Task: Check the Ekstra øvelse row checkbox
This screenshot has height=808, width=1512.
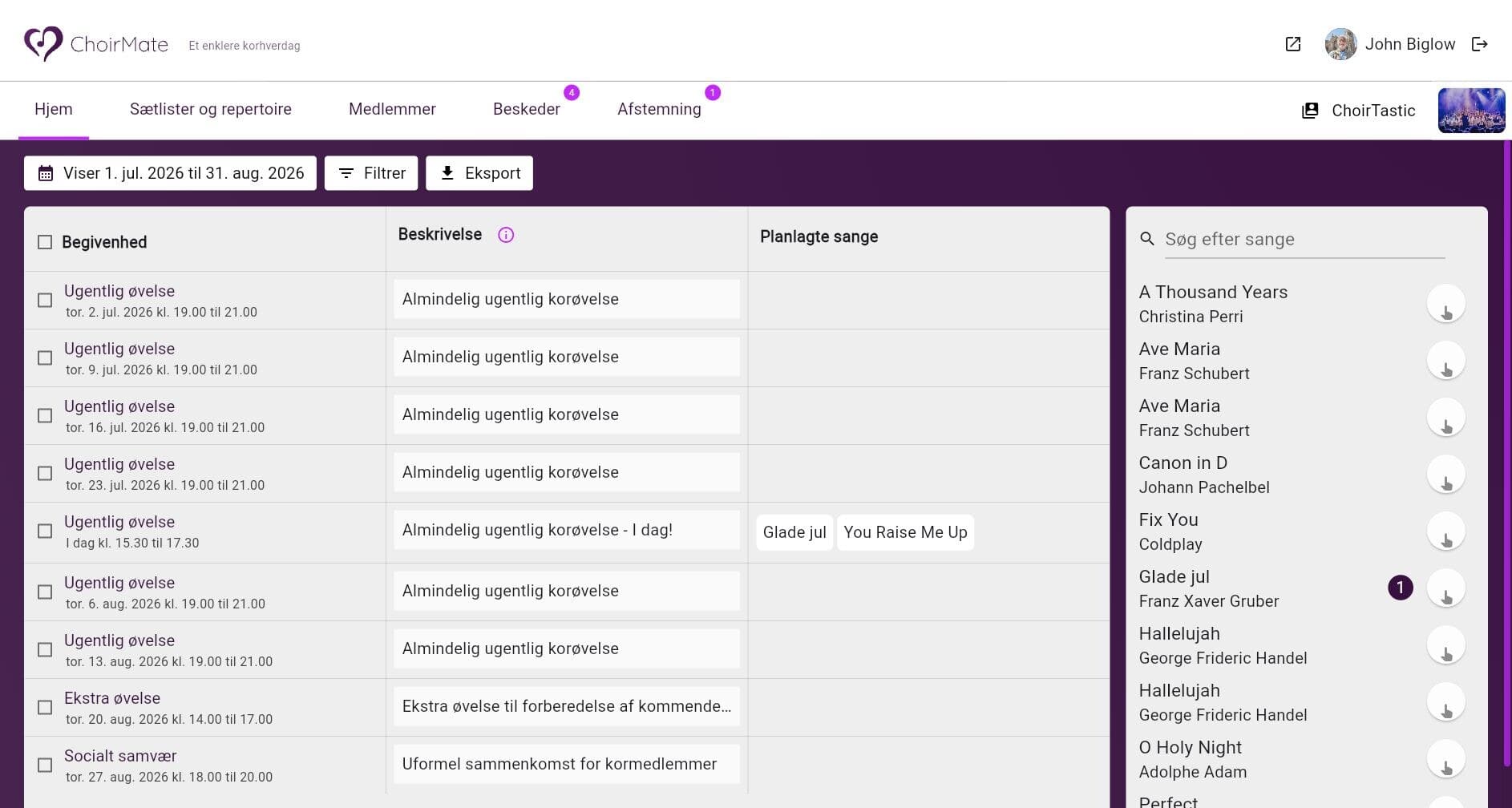Action: tap(45, 708)
